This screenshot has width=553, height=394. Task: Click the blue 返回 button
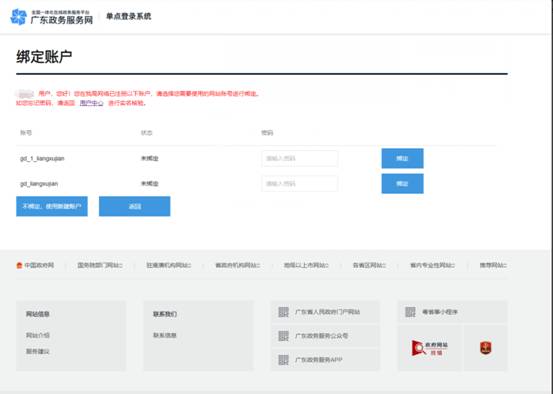[135, 206]
